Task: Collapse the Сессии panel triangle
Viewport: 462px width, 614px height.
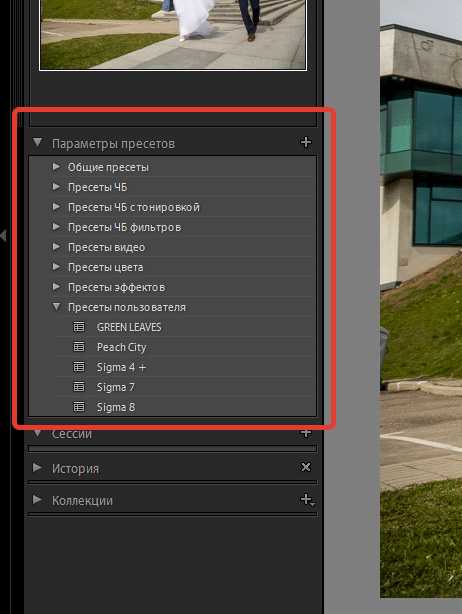Action: point(38,433)
